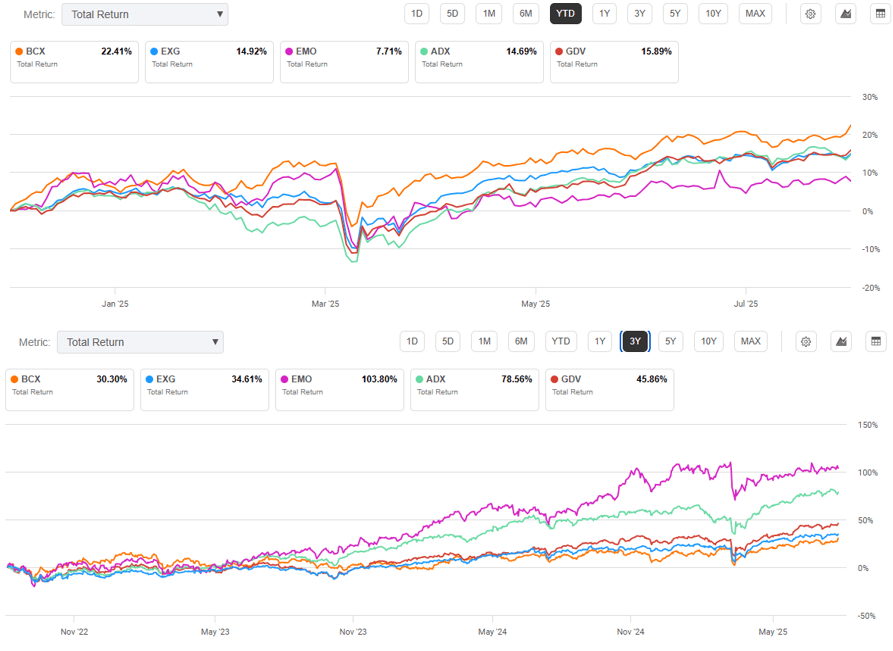Image resolution: width=893 pixels, height=651 pixels.
Task: Open the top Metric dropdown
Action: point(144,14)
